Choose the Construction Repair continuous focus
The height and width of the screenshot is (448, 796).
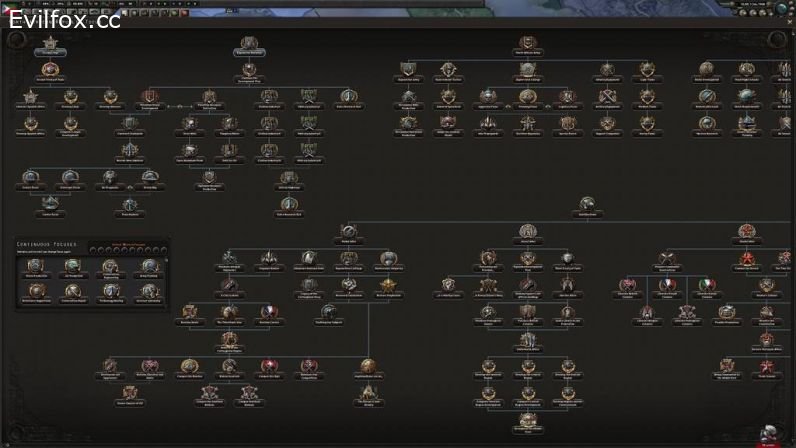point(73,292)
